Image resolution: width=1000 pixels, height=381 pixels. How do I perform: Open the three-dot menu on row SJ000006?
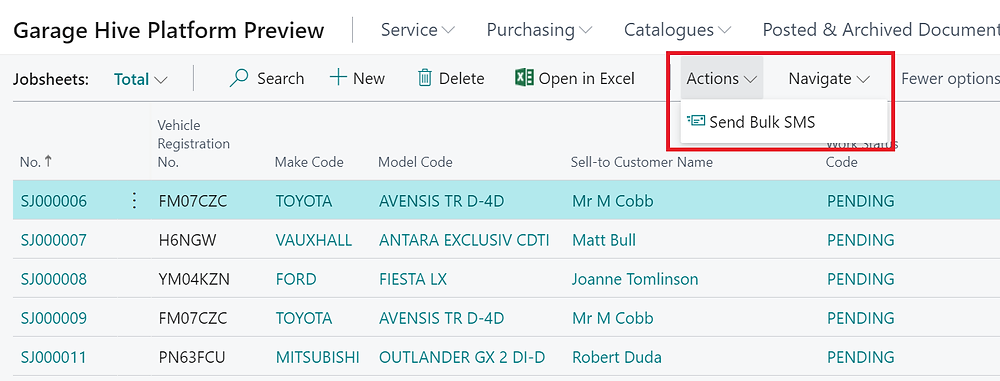tap(134, 201)
